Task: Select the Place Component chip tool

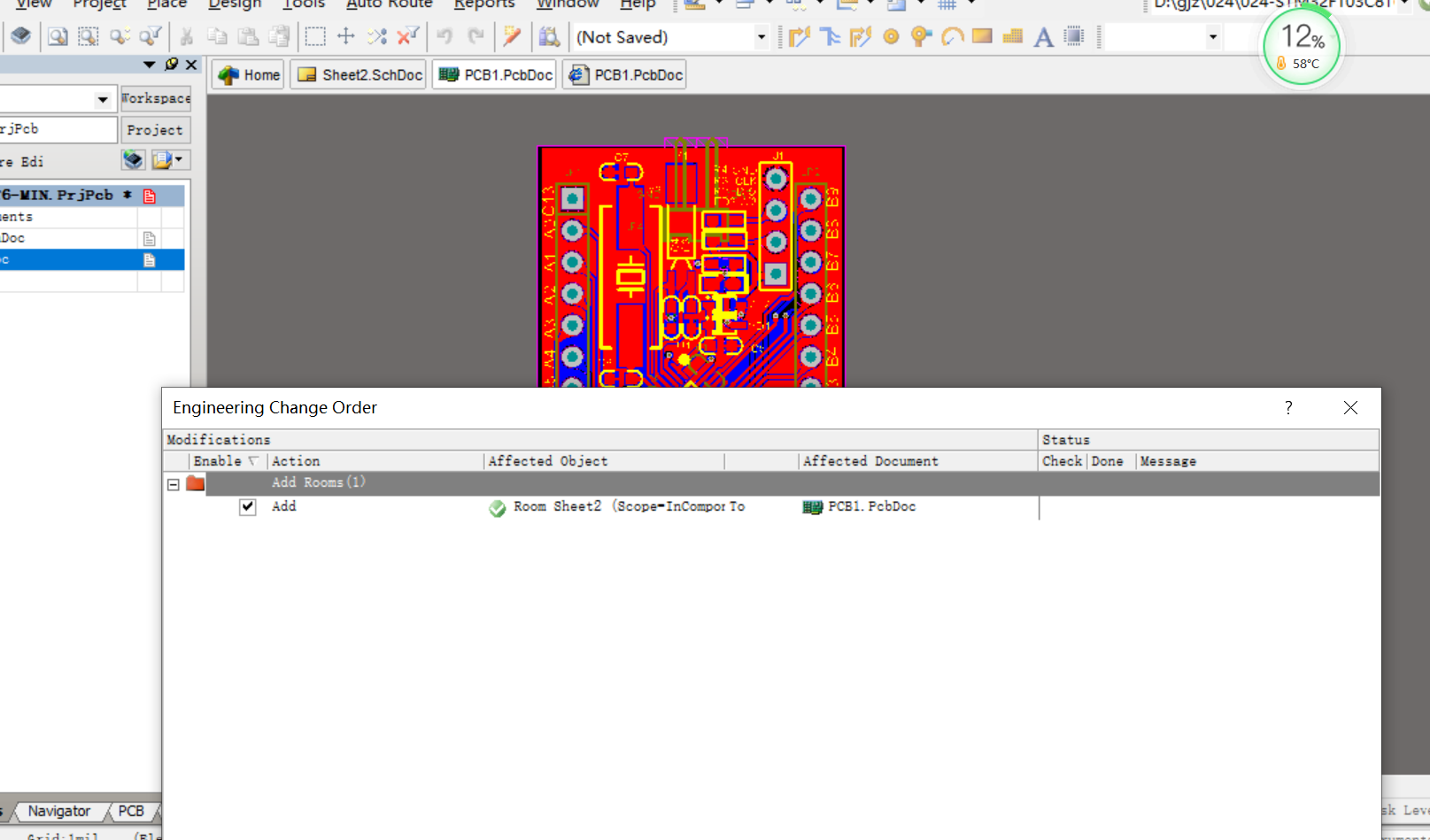Action: click(x=1074, y=36)
